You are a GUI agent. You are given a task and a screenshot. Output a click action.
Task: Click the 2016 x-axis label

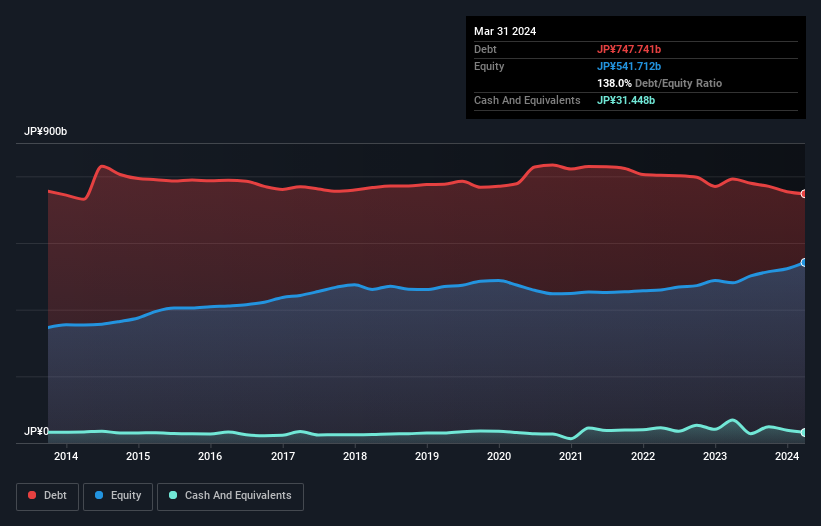[210, 456]
